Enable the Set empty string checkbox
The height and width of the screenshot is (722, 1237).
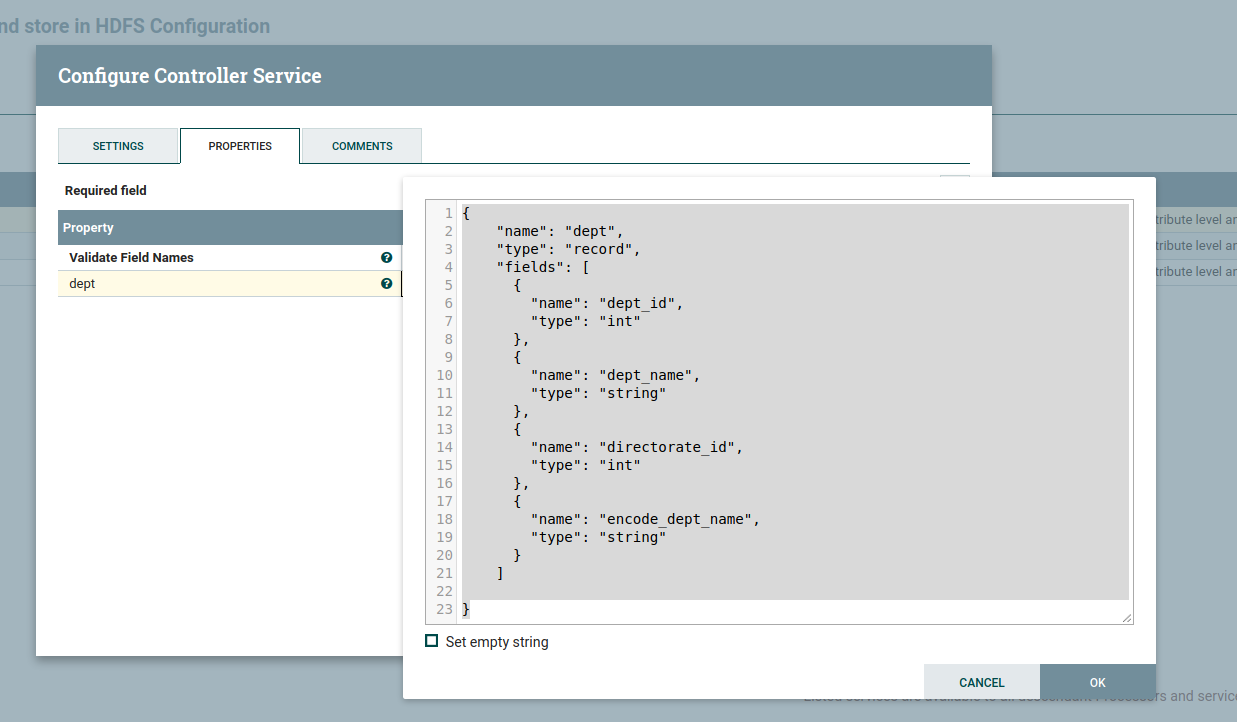click(432, 641)
